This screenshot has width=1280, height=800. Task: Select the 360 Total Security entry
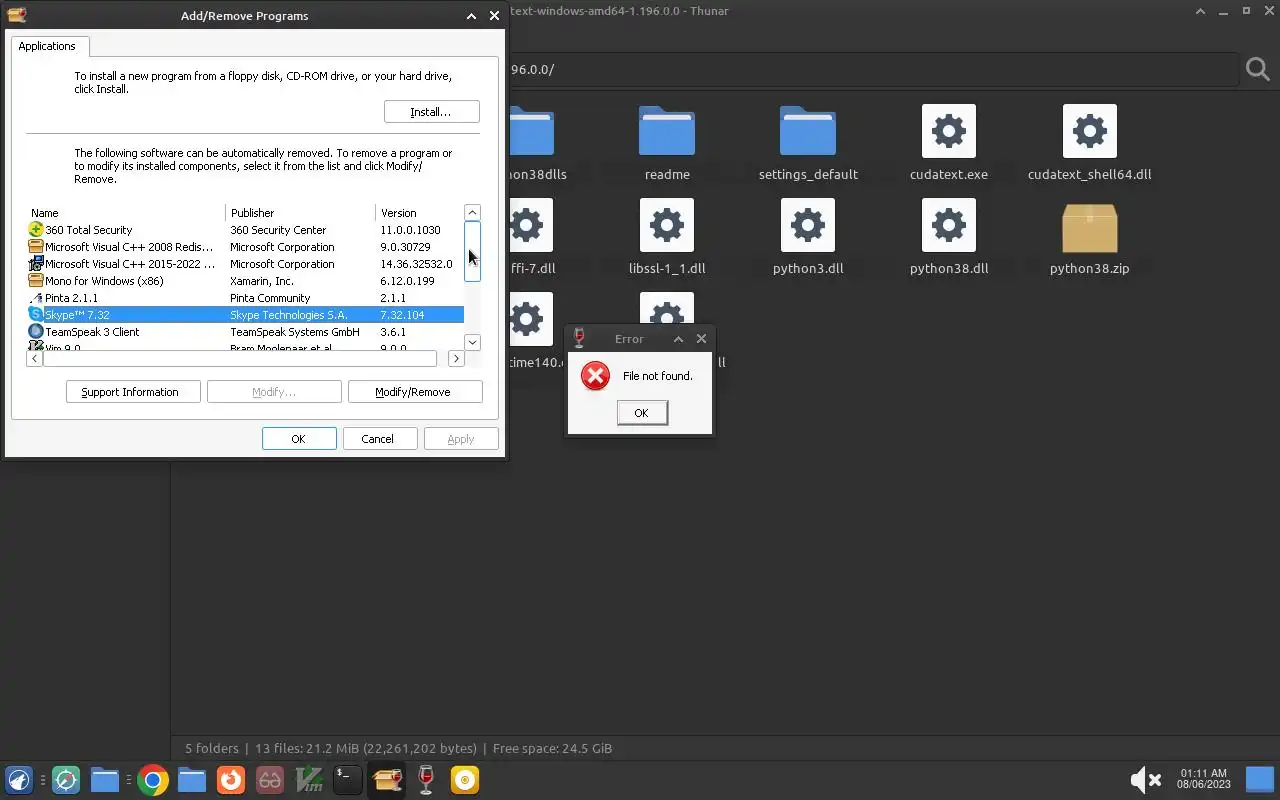tap(245, 230)
